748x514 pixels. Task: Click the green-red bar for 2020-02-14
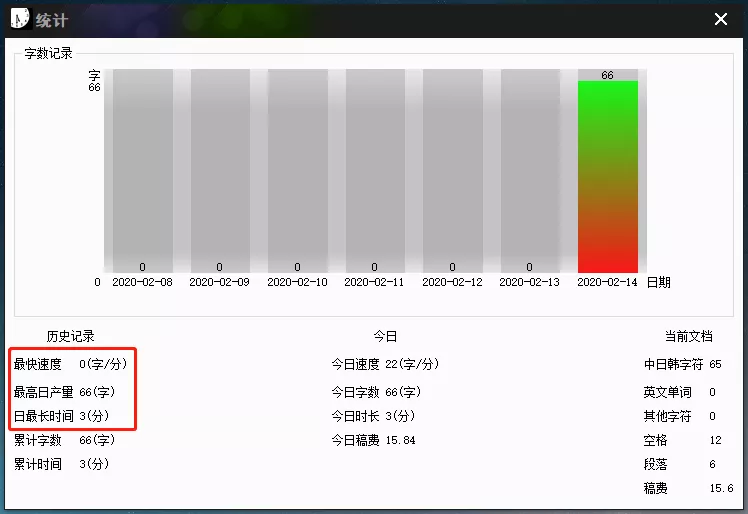click(x=607, y=177)
